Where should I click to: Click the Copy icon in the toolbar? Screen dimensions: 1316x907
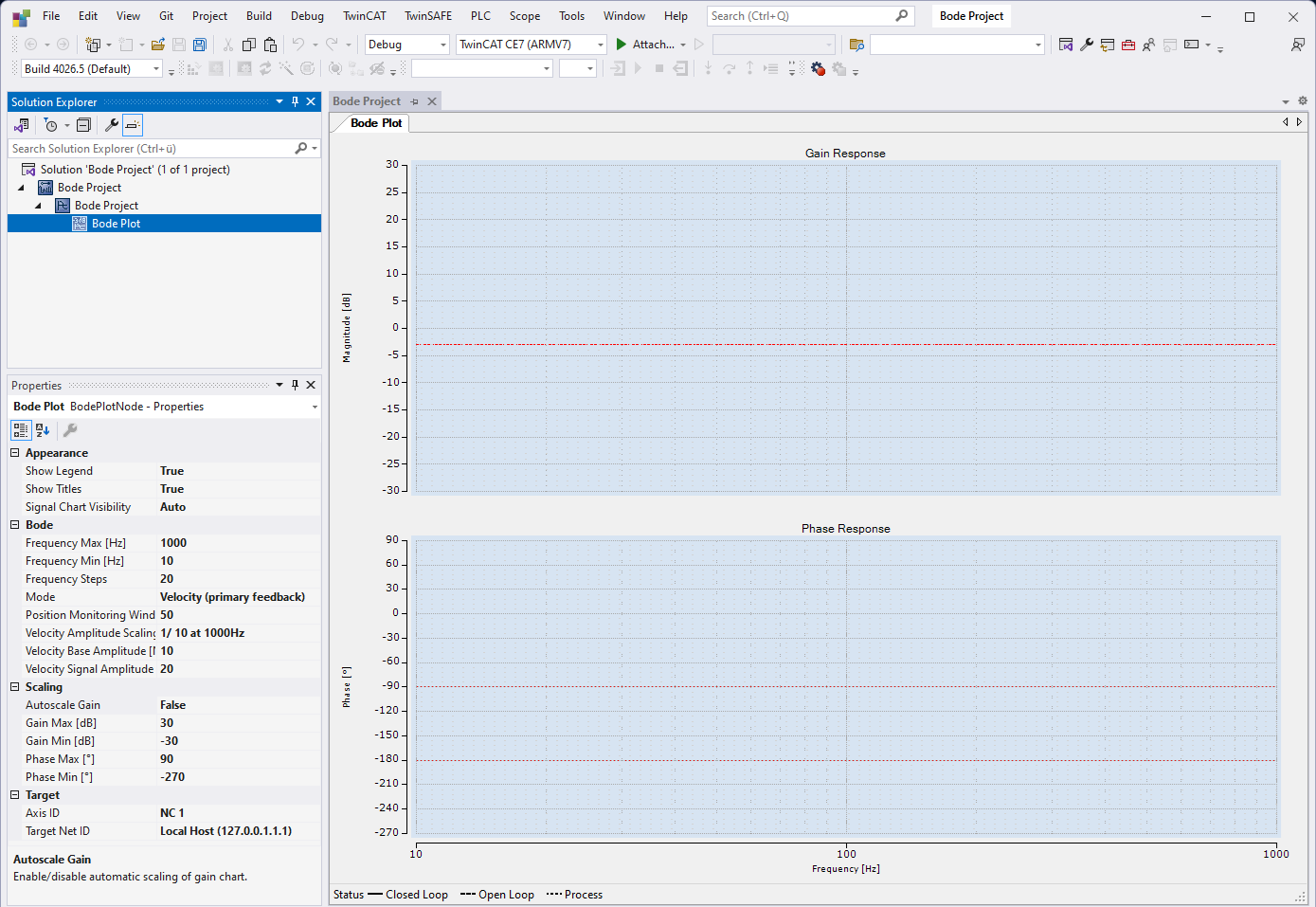(249, 45)
